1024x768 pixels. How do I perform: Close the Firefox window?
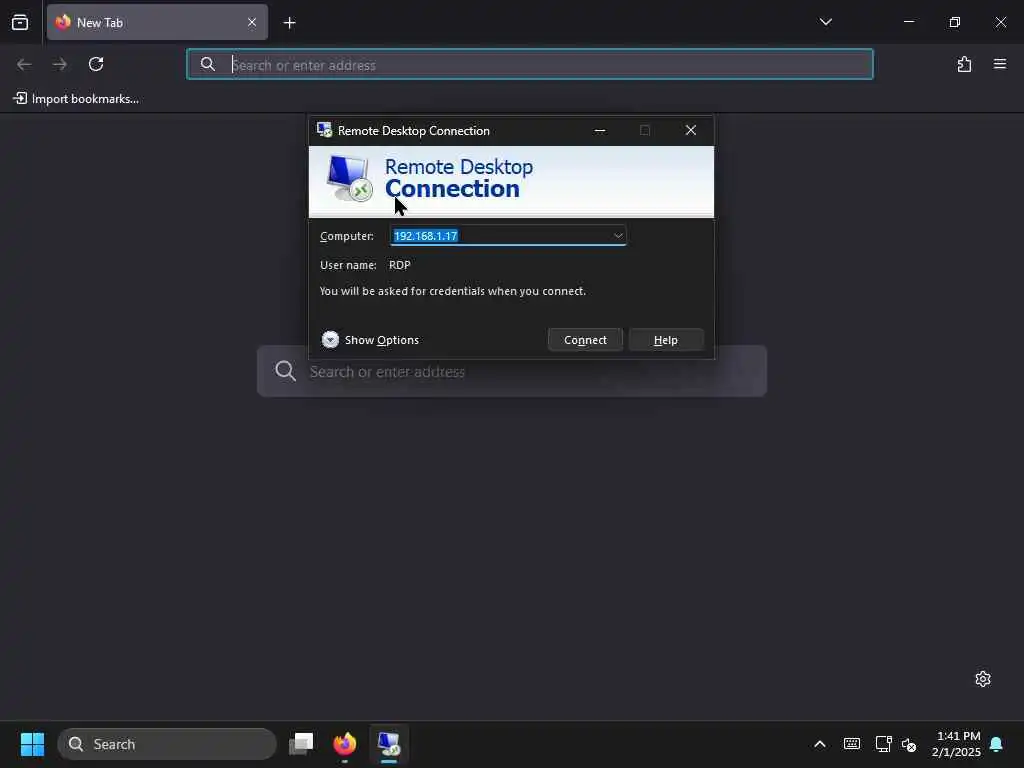click(x=1000, y=22)
